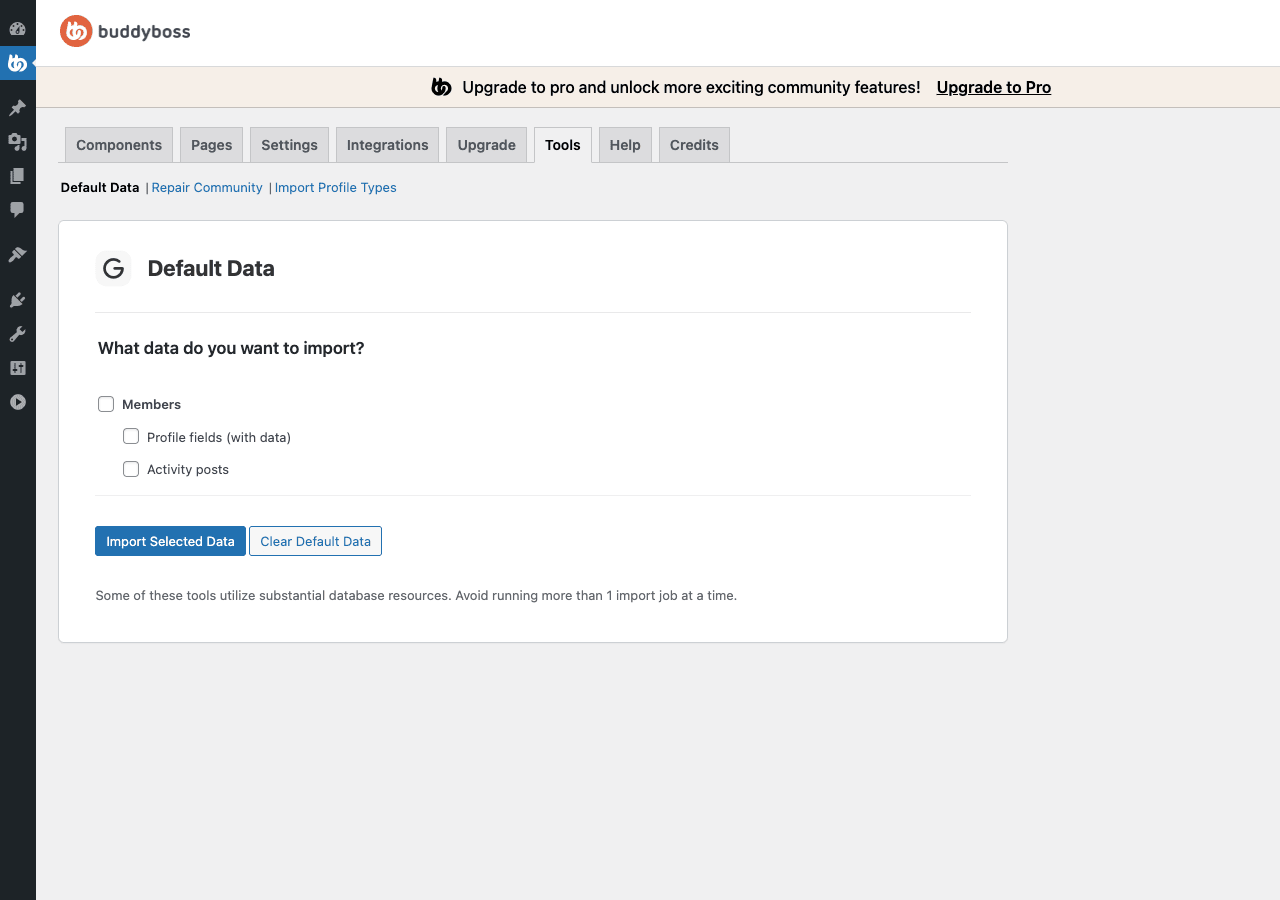Viewport: 1280px width, 900px height.
Task: Open Comments via the speech-bubble sidebar icon
Action: (17, 210)
